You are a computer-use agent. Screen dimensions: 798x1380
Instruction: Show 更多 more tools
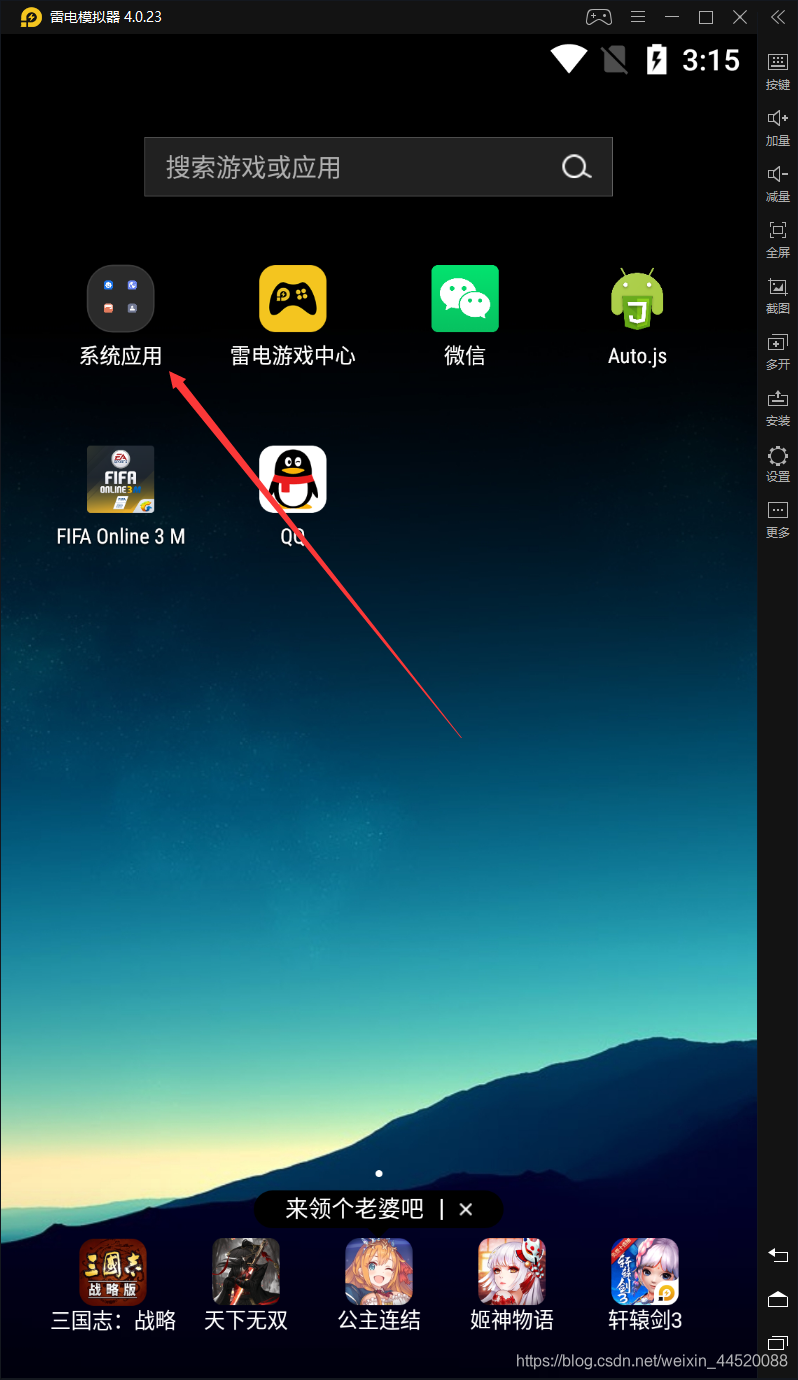coord(778,520)
